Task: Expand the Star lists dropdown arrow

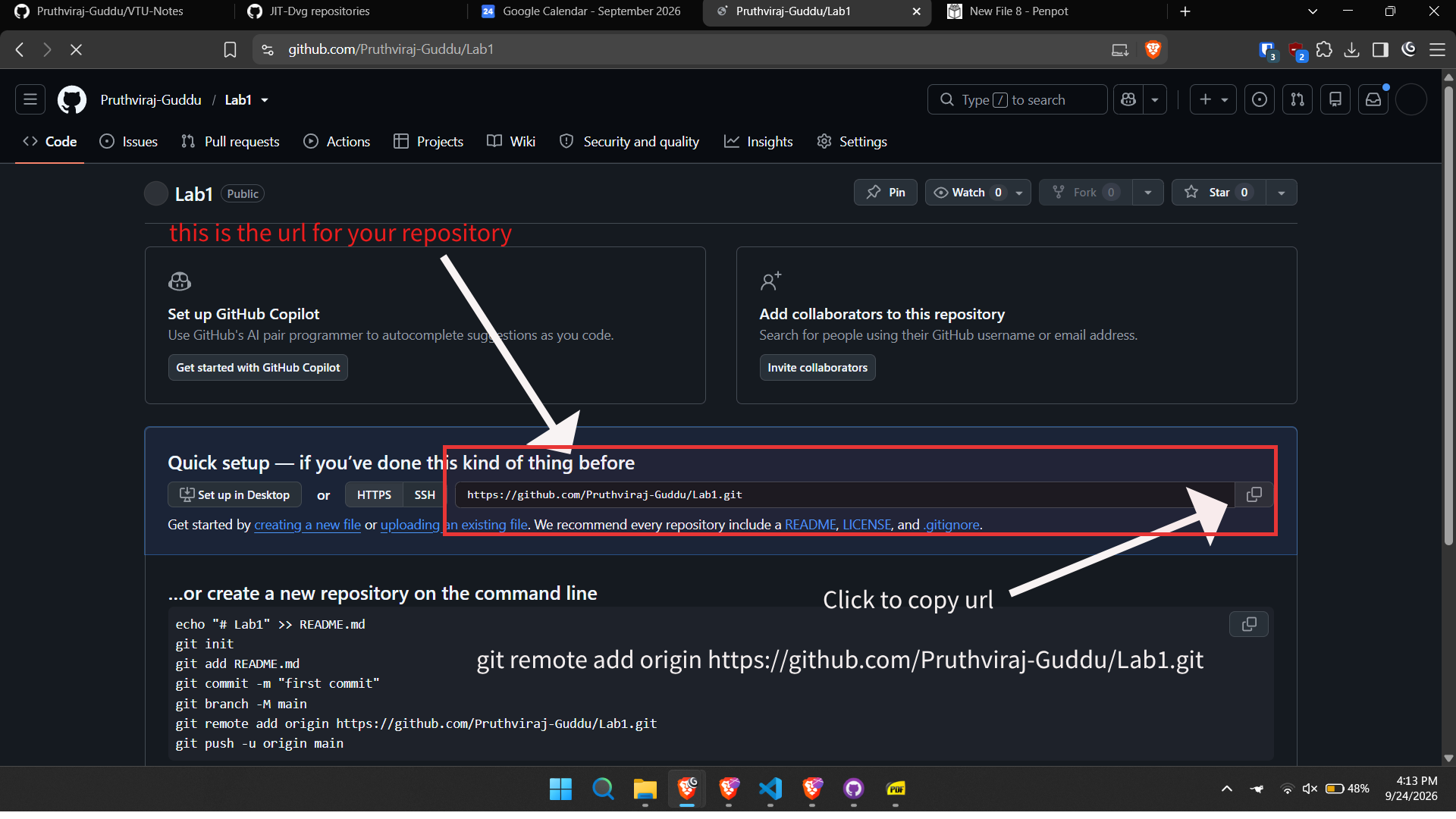Action: [x=1282, y=193]
